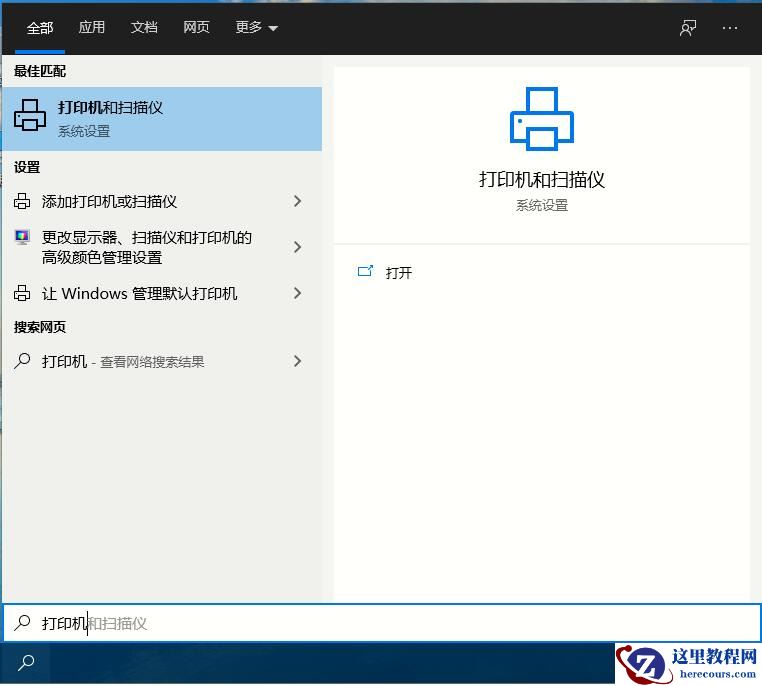
Task: Expand chevron for 添加打印机或扫描仪
Action: click(297, 201)
